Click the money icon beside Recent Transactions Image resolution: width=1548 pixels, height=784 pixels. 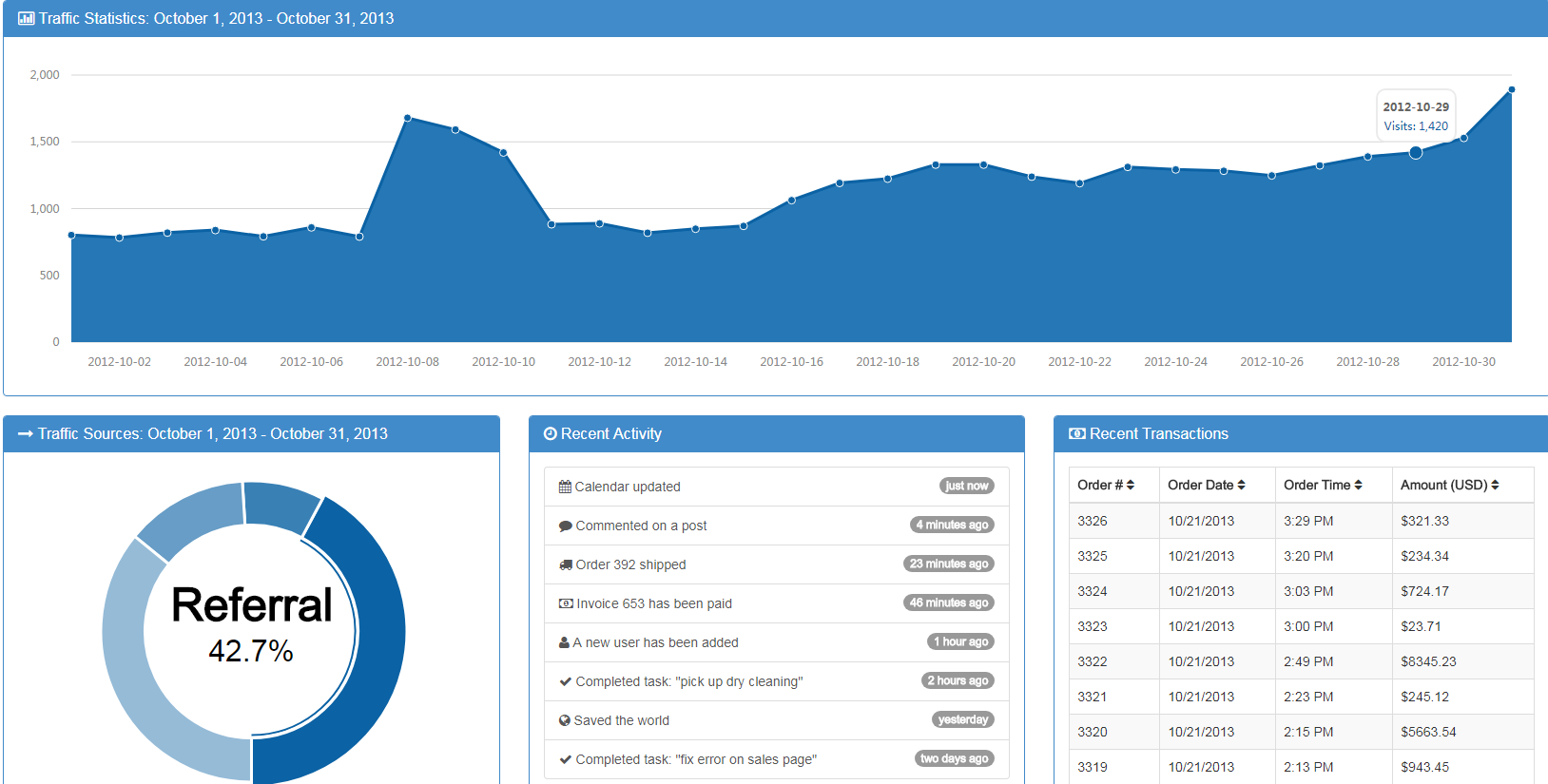(1076, 434)
